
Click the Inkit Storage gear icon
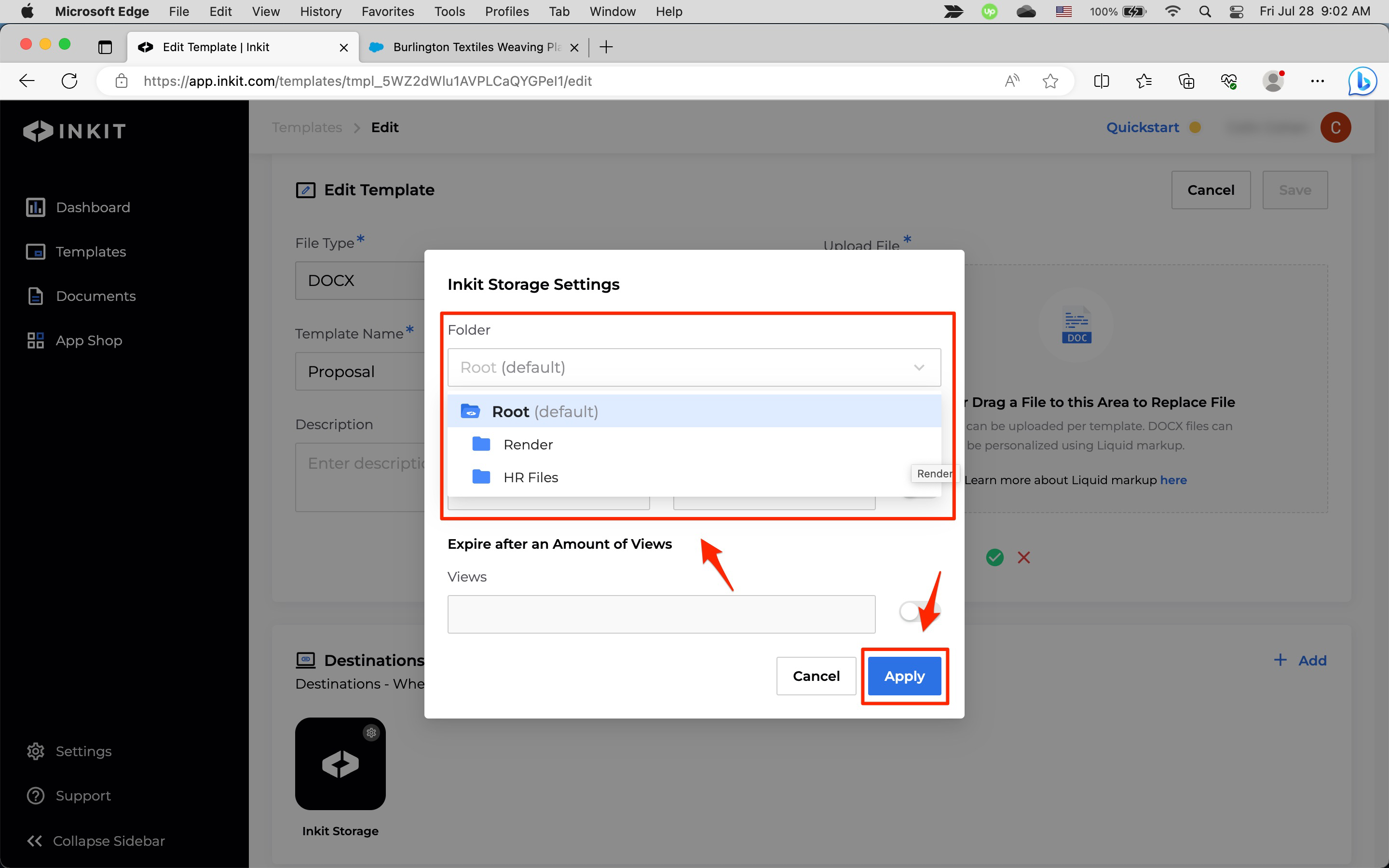(x=371, y=732)
